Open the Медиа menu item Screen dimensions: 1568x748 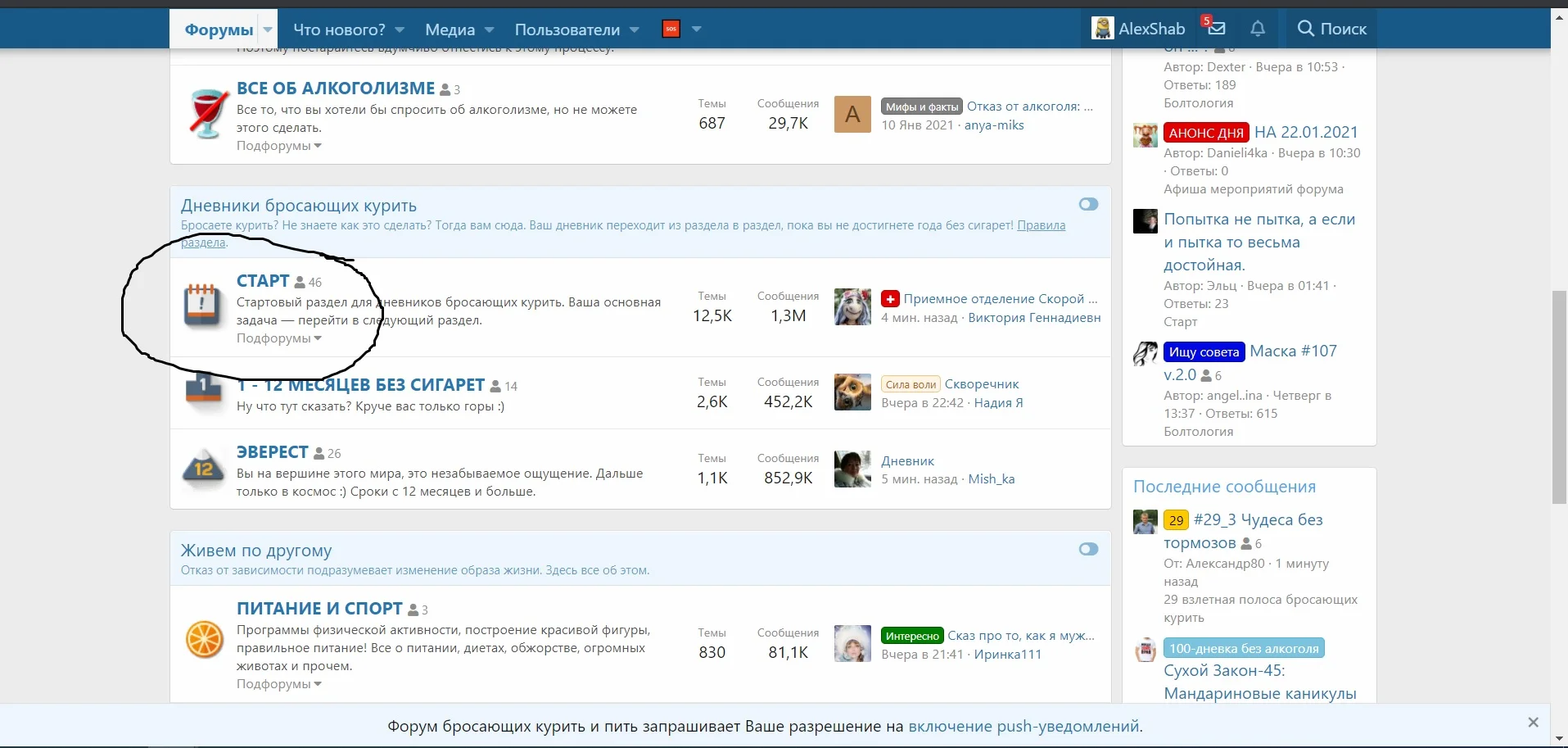pyautogui.click(x=450, y=29)
